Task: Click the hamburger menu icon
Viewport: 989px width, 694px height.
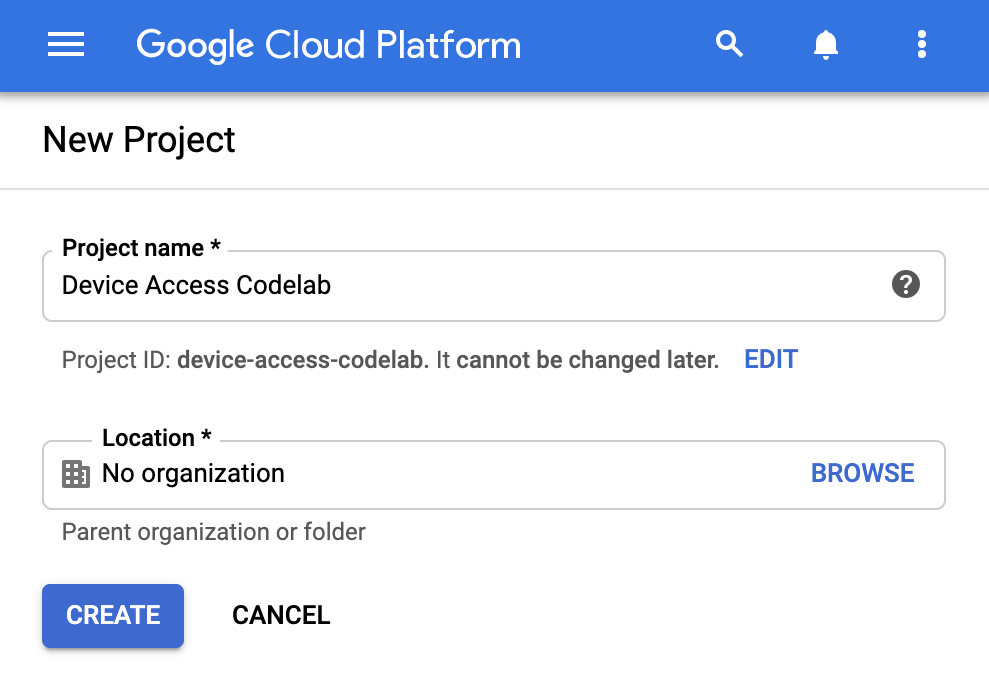Action: [65, 45]
